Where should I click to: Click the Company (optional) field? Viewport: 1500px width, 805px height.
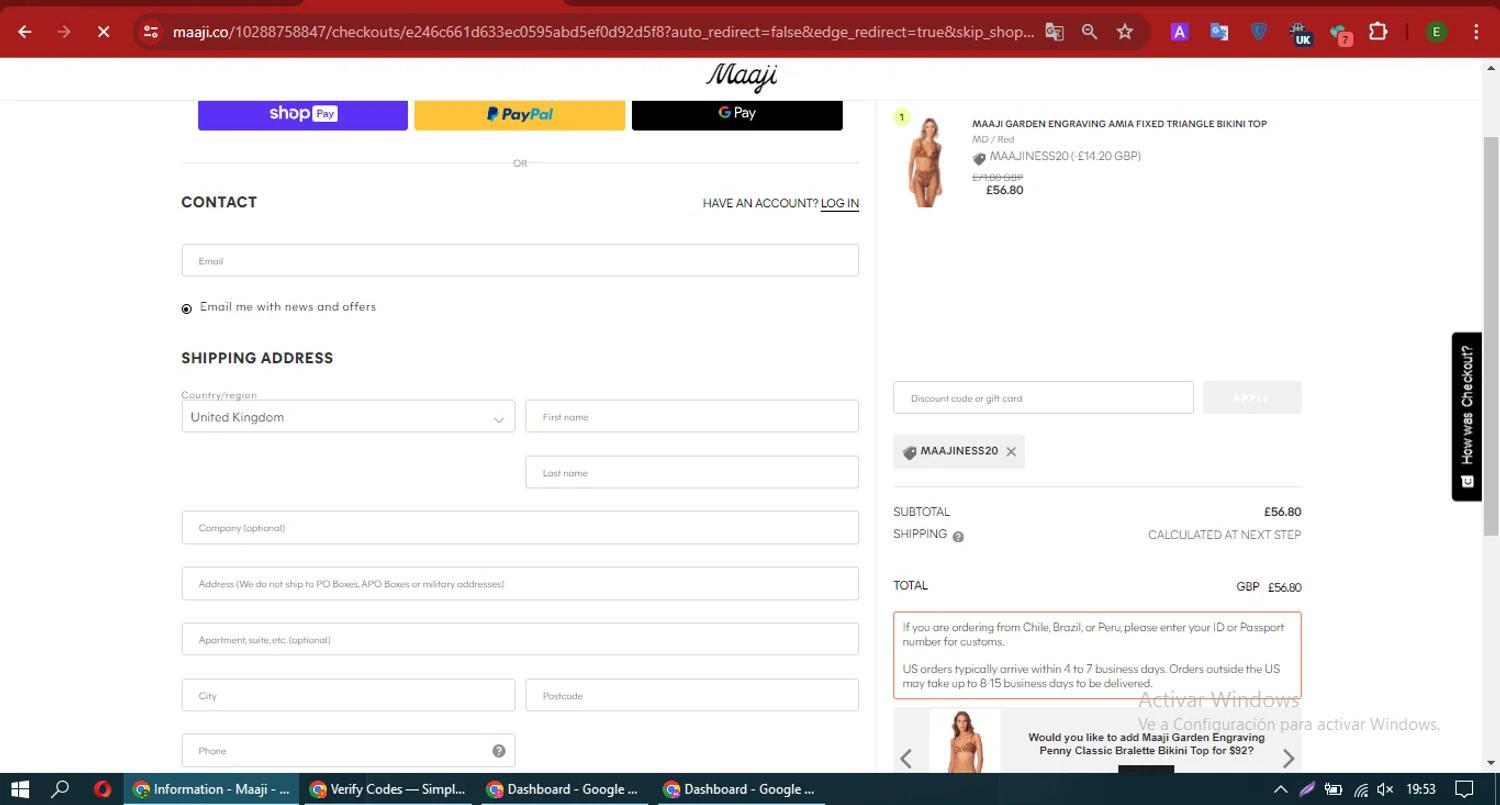[520, 528]
